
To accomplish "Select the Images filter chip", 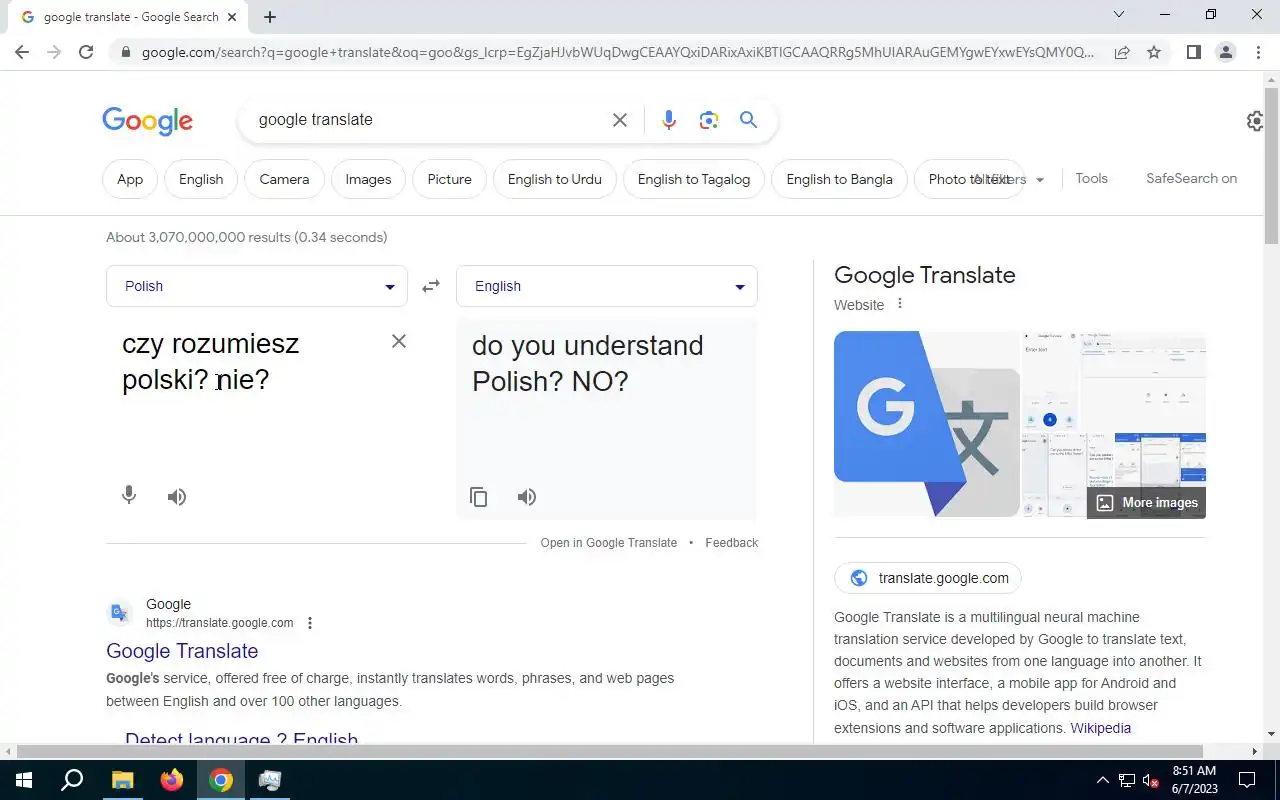I will [368, 179].
